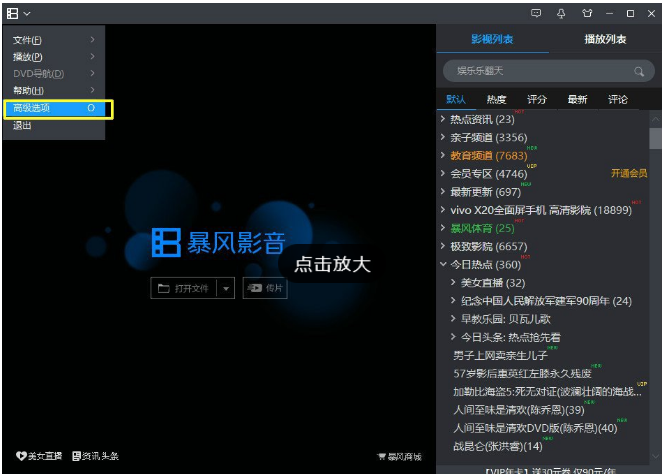Open 资讯头条 at bottom bar
The width and height of the screenshot is (662, 474).
pyautogui.click(x=95, y=456)
